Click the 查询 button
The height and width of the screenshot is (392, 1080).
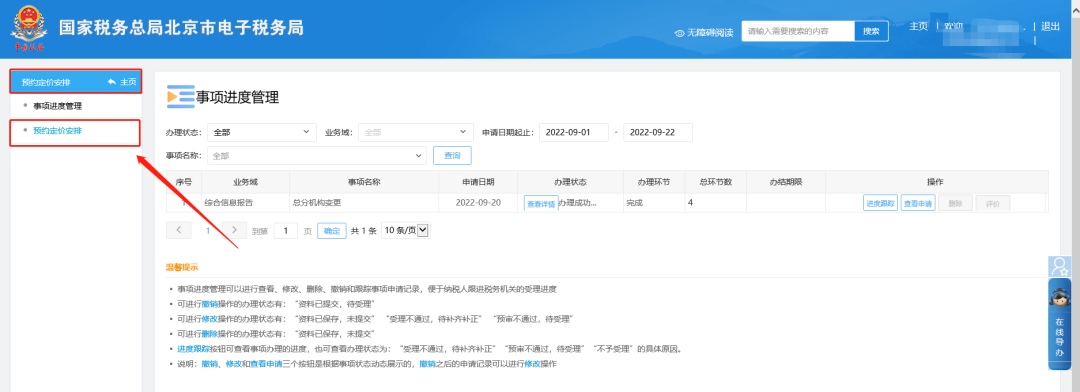coord(452,156)
